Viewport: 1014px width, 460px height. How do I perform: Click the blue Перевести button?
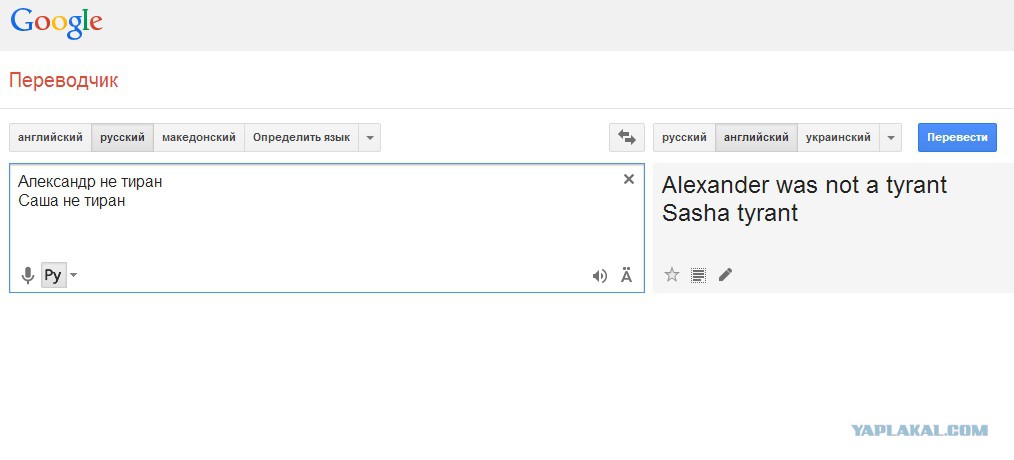[957, 138]
